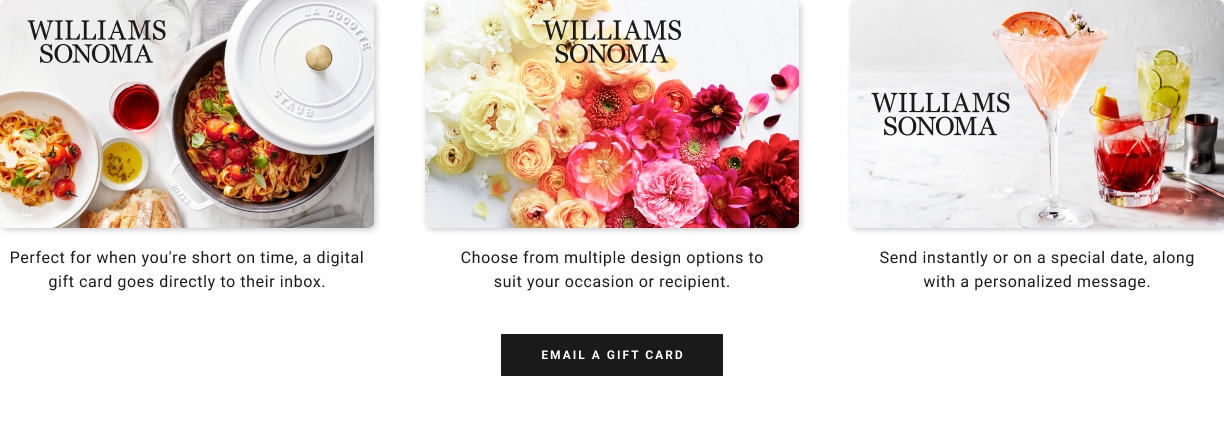Image resolution: width=1224 pixels, height=436 pixels.
Task: Click the multiple design options description text
Action: (x=612, y=270)
